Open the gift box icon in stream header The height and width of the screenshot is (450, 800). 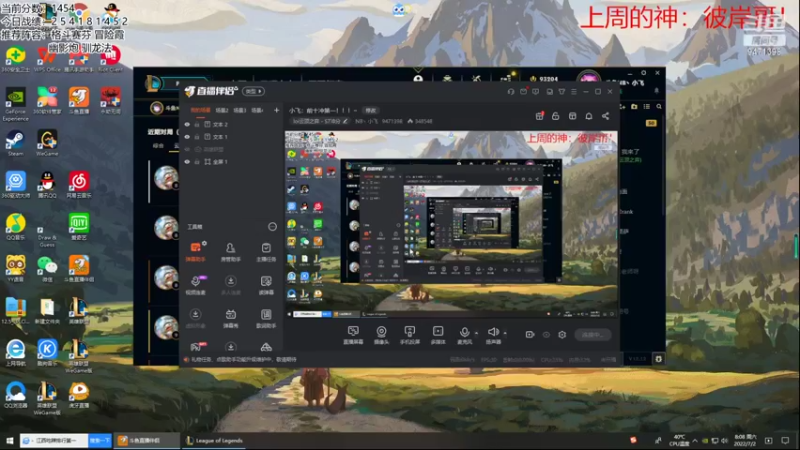tap(539, 116)
